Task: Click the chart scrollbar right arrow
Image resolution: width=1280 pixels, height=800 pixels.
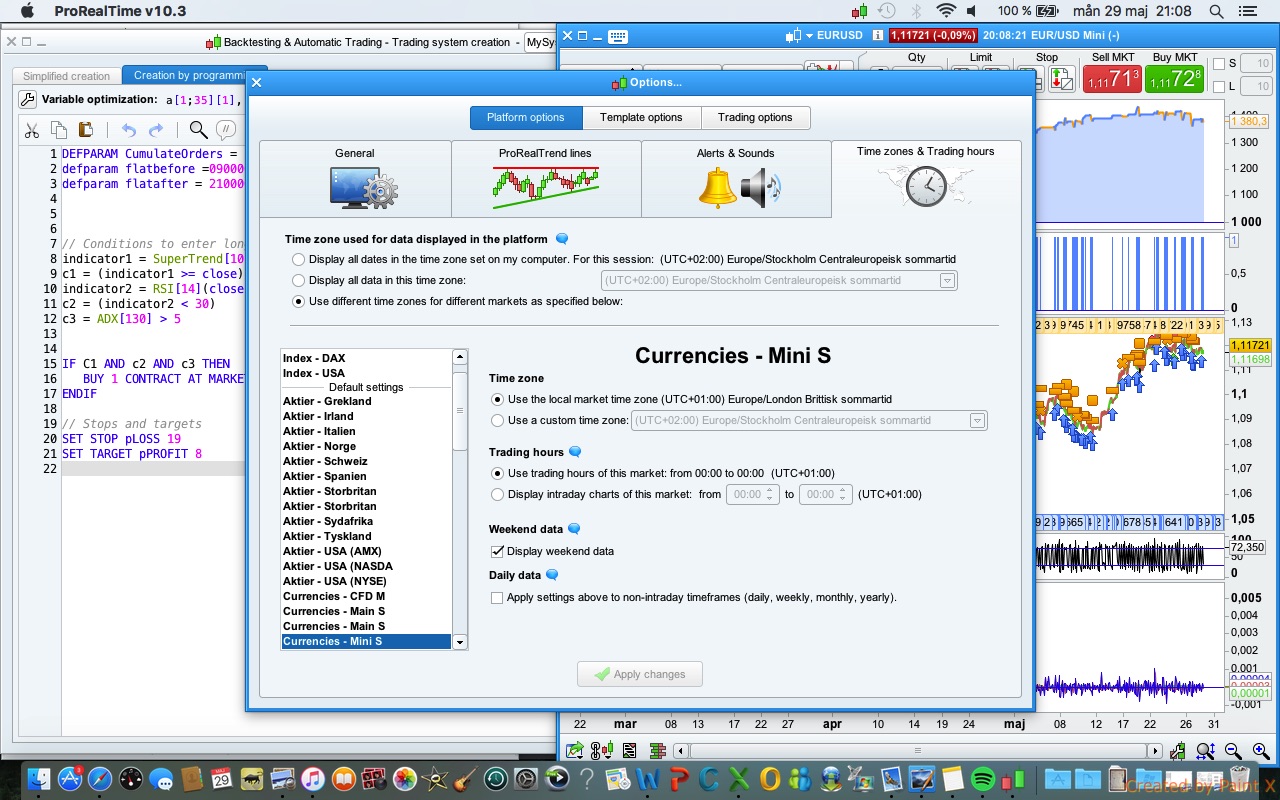Action: point(1155,751)
